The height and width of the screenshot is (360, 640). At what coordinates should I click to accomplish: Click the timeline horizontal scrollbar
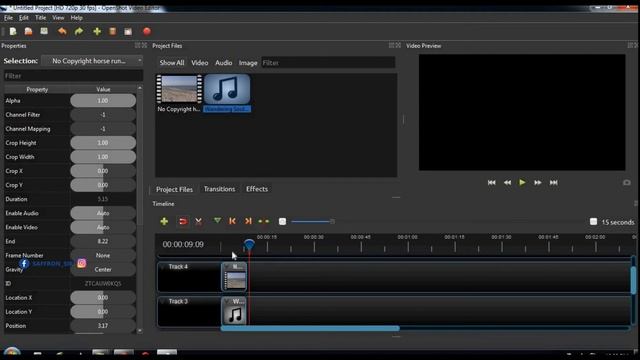coord(310,329)
